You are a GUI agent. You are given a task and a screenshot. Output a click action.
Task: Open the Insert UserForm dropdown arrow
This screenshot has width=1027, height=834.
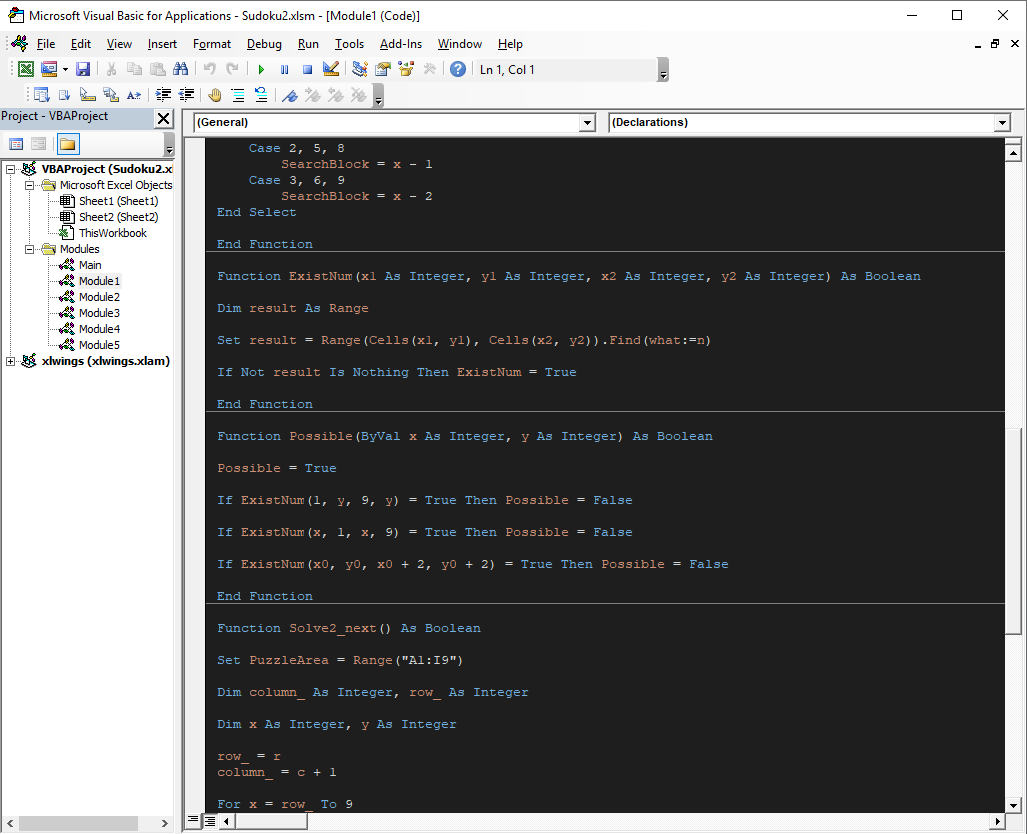pos(64,68)
